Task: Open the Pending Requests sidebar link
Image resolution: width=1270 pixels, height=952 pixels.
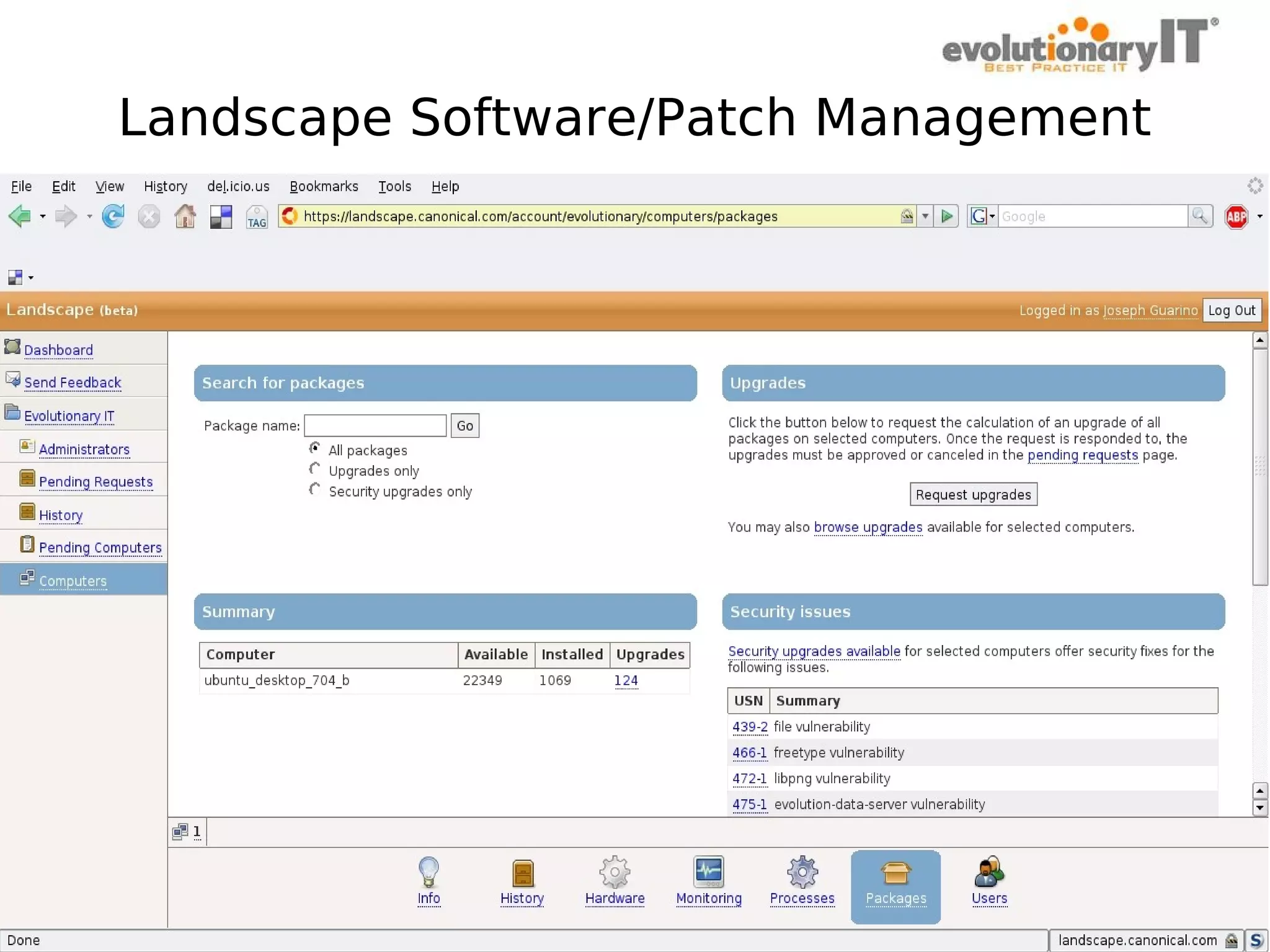Action: point(95,482)
